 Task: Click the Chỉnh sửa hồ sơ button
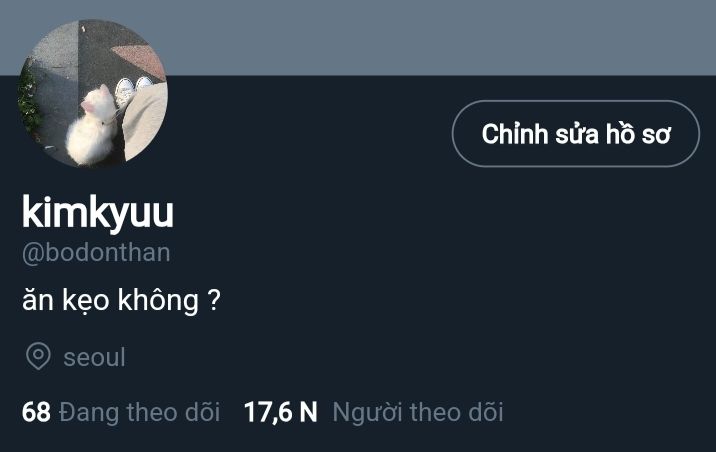576,134
